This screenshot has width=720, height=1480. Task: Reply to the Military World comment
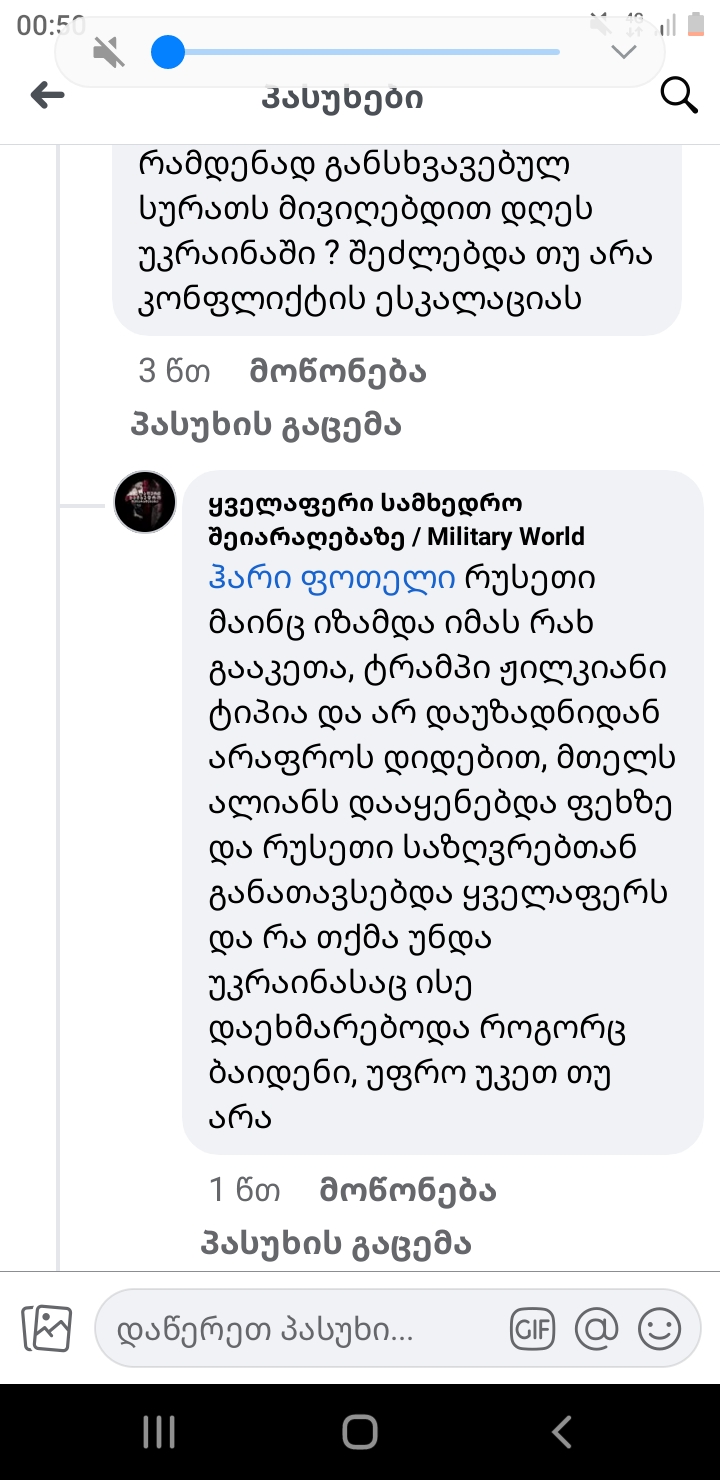(336, 1244)
